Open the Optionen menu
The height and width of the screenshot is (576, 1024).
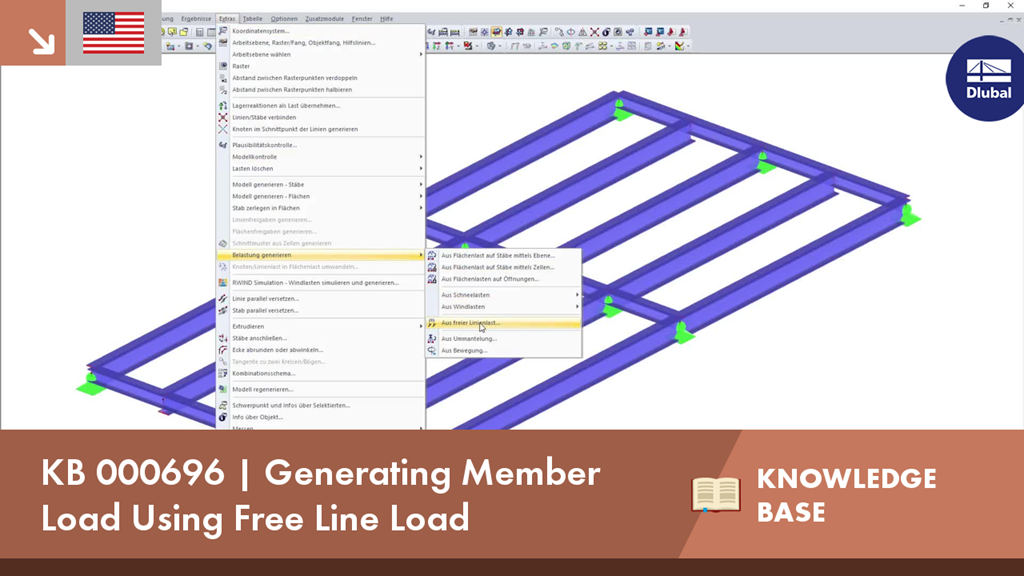pyautogui.click(x=284, y=19)
